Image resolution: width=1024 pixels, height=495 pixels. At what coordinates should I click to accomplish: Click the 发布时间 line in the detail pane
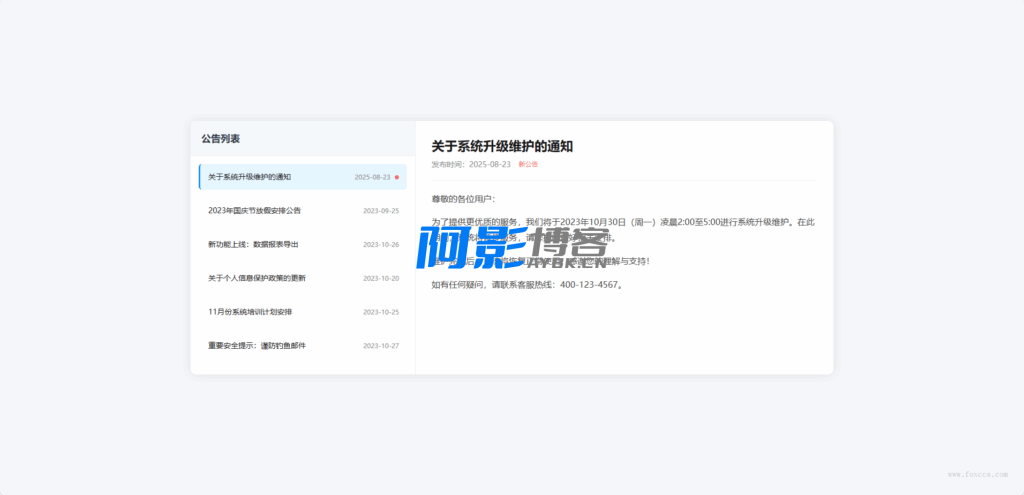click(x=471, y=164)
